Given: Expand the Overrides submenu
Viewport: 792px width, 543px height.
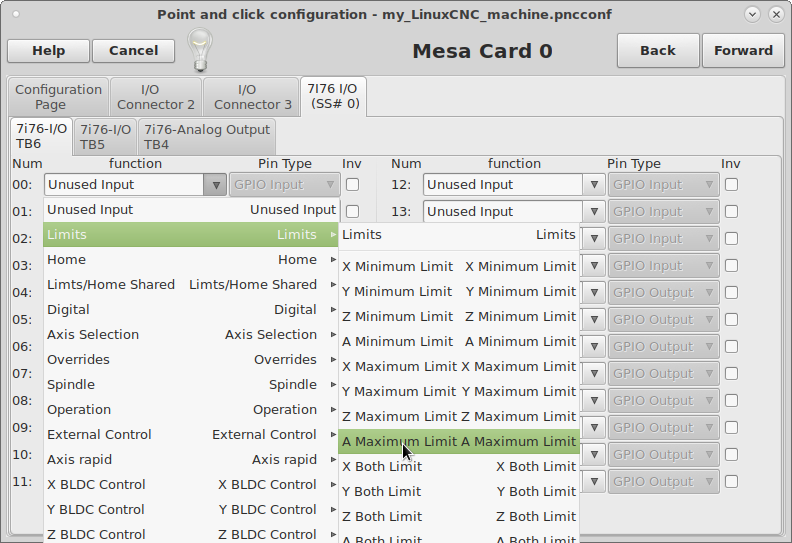Looking at the screenshot, I should (191, 360).
